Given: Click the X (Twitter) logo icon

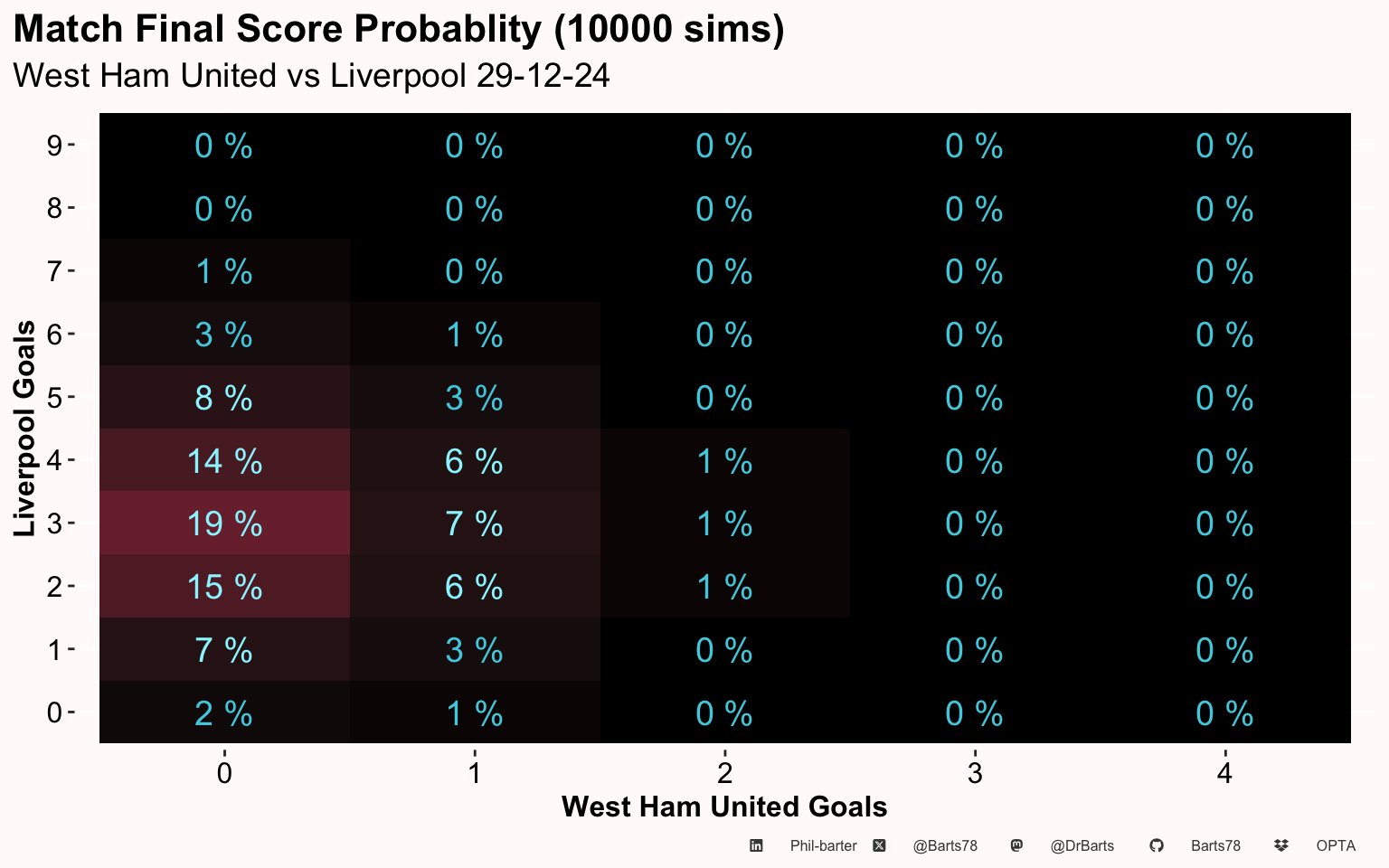Looking at the screenshot, I should click(x=879, y=846).
